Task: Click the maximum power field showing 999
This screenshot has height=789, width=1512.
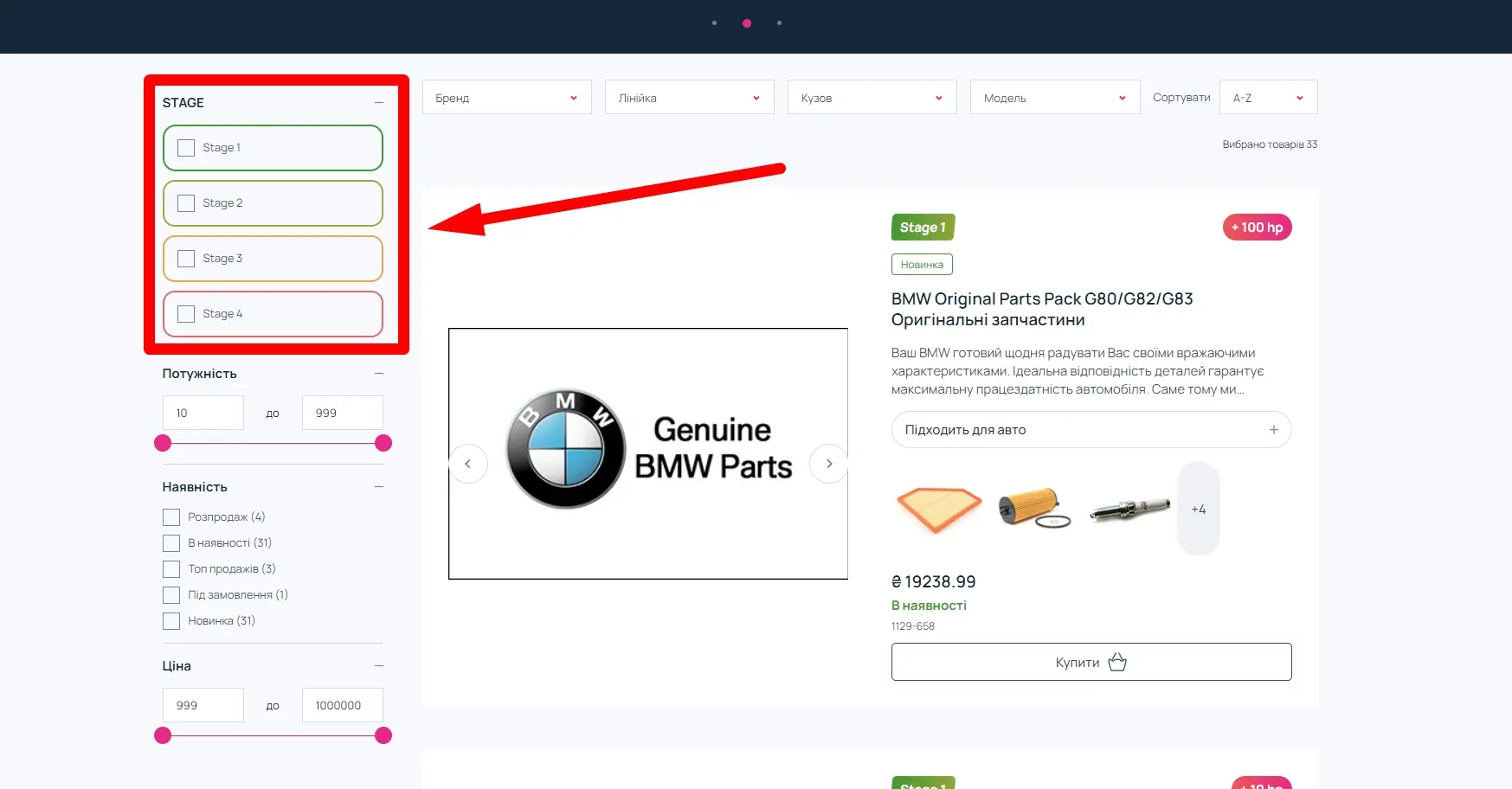Action: coord(343,413)
